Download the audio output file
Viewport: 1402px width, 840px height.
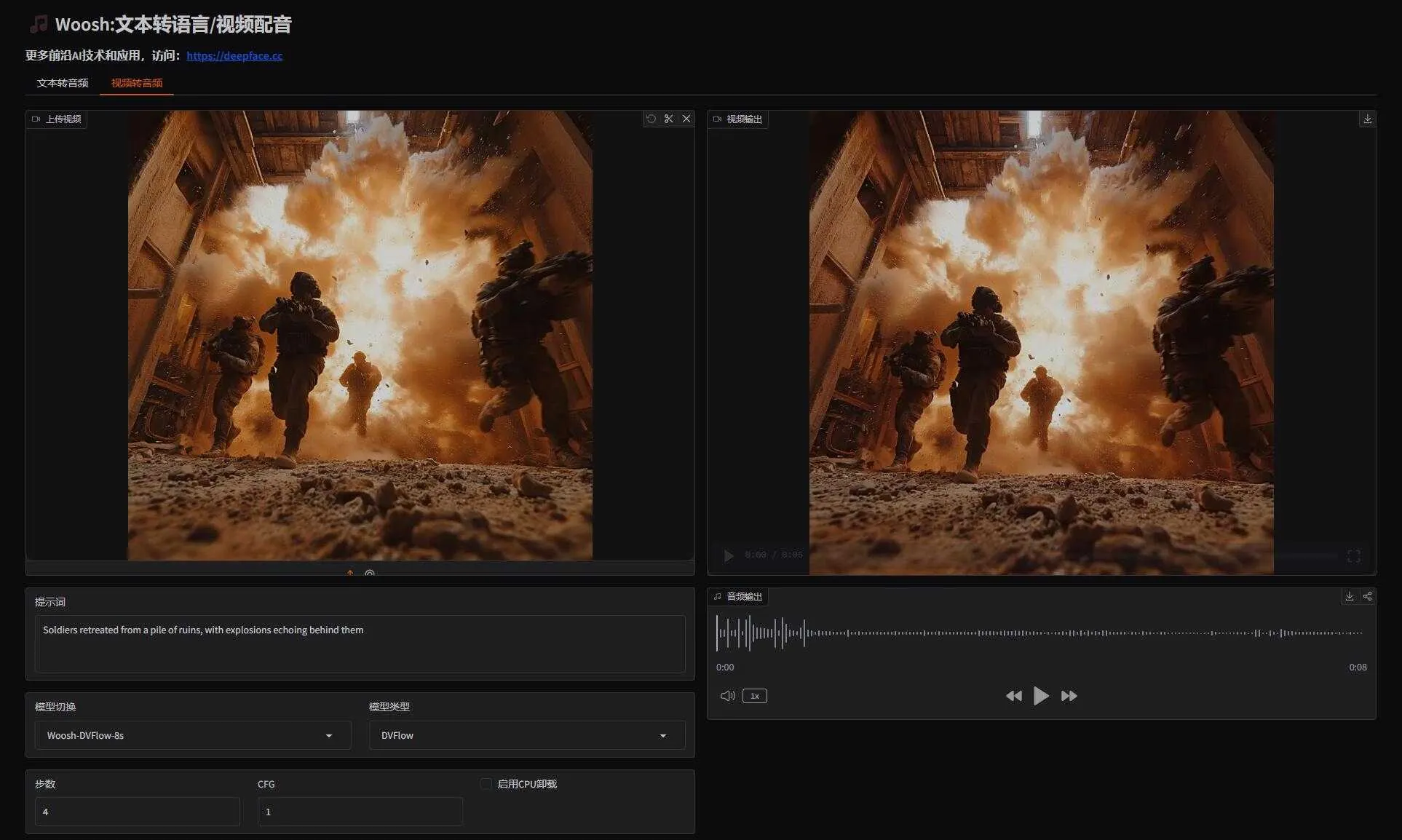click(x=1349, y=596)
